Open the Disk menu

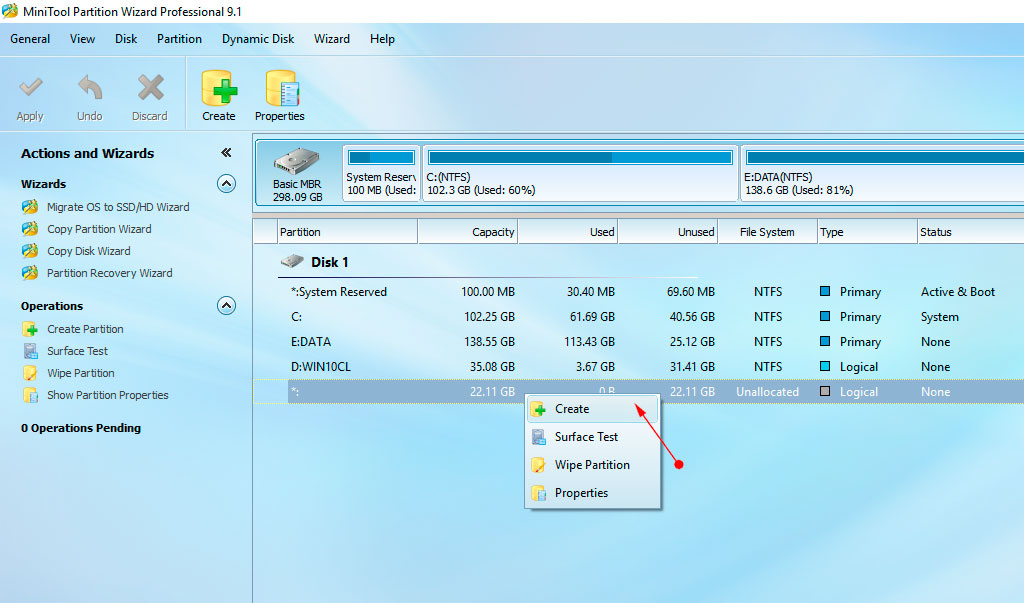coord(126,39)
